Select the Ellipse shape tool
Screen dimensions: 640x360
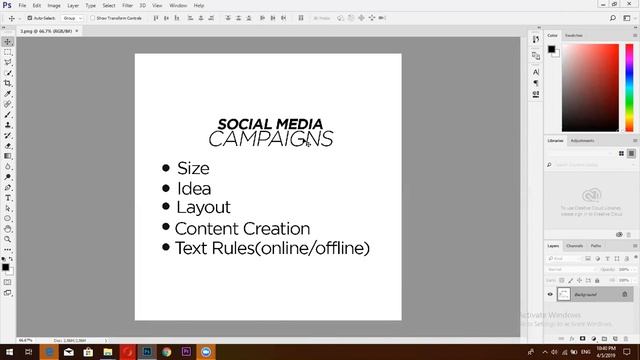[8, 219]
